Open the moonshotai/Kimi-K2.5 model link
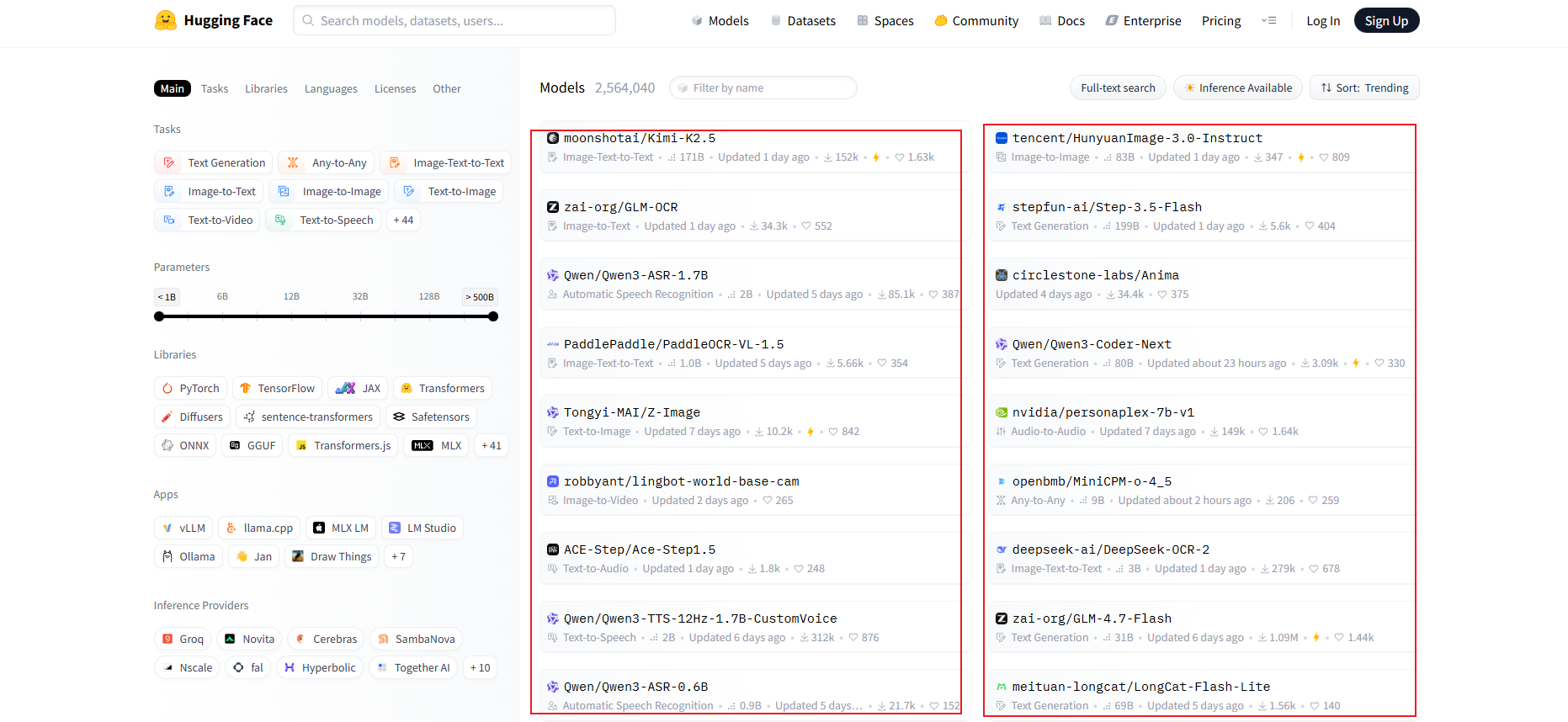The image size is (1568, 722). [x=640, y=138]
